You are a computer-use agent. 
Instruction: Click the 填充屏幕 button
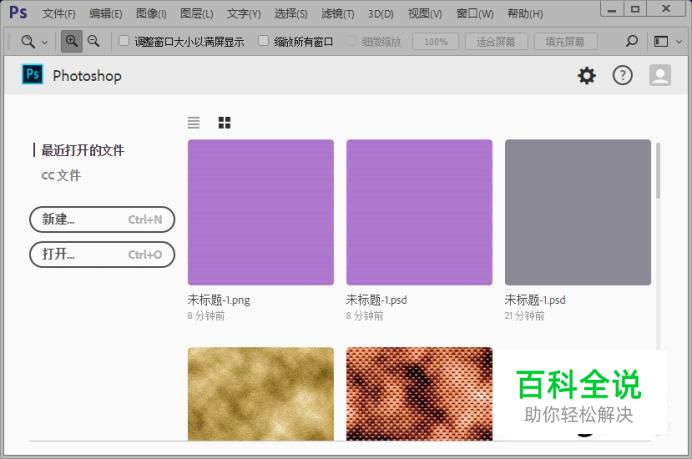(565, 42)
